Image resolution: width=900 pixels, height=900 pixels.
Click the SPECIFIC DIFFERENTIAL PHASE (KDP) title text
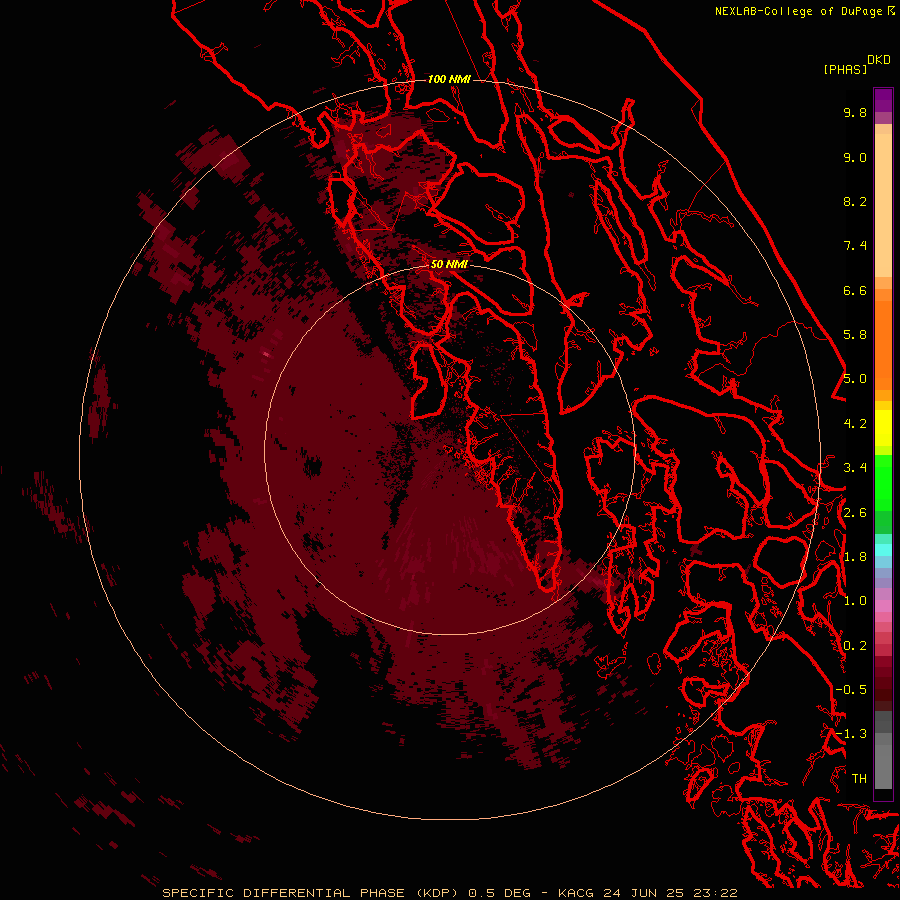pos(310,893)
